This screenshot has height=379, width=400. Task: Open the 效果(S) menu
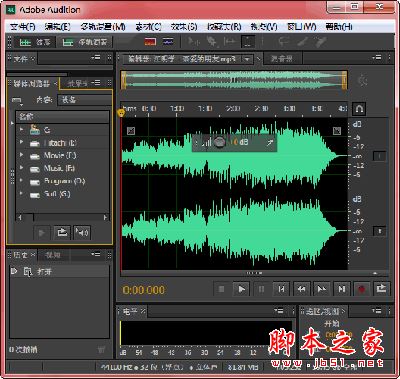click(184, 27)
